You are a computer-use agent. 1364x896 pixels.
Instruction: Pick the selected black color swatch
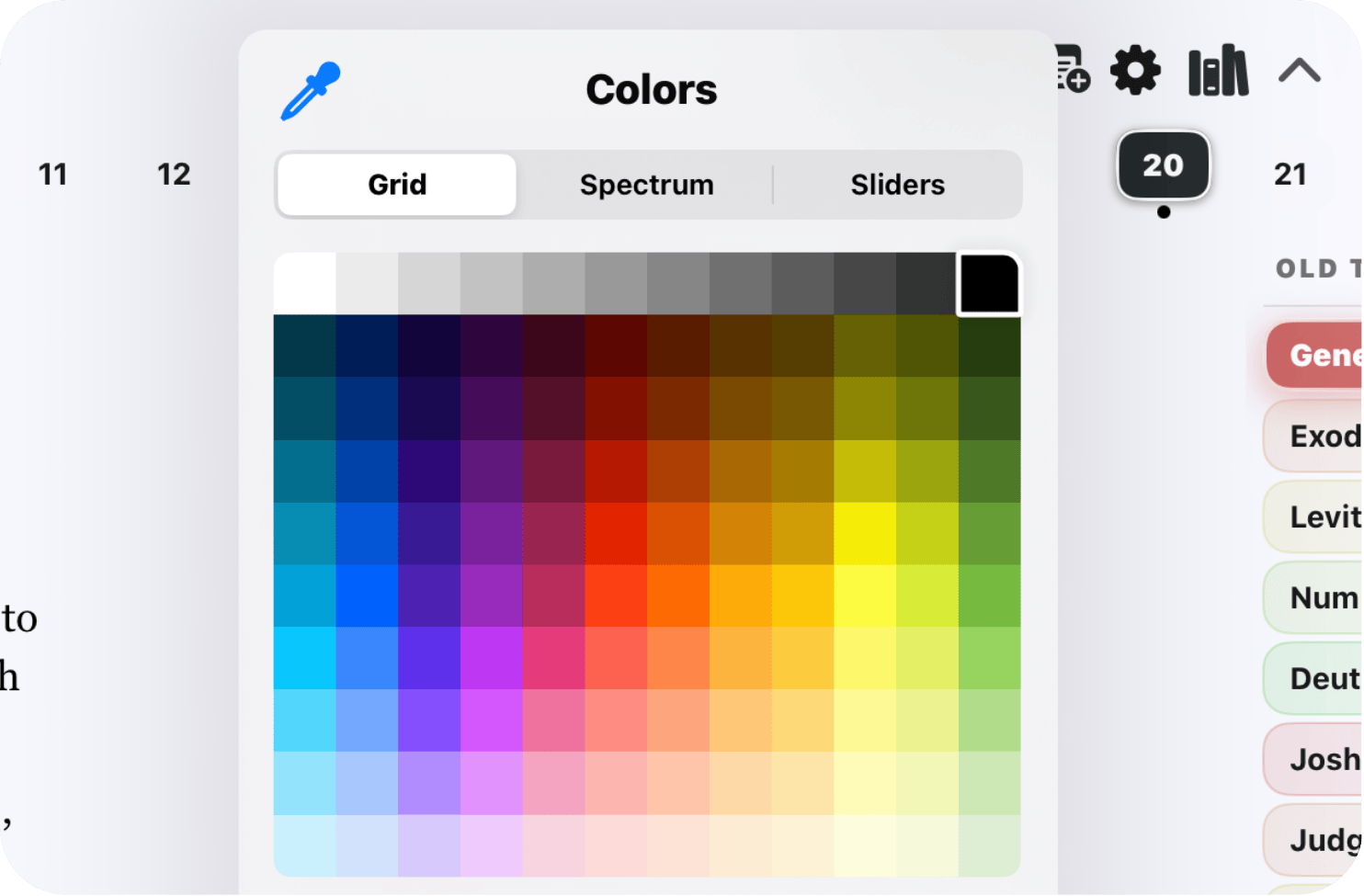pos(989,284)
